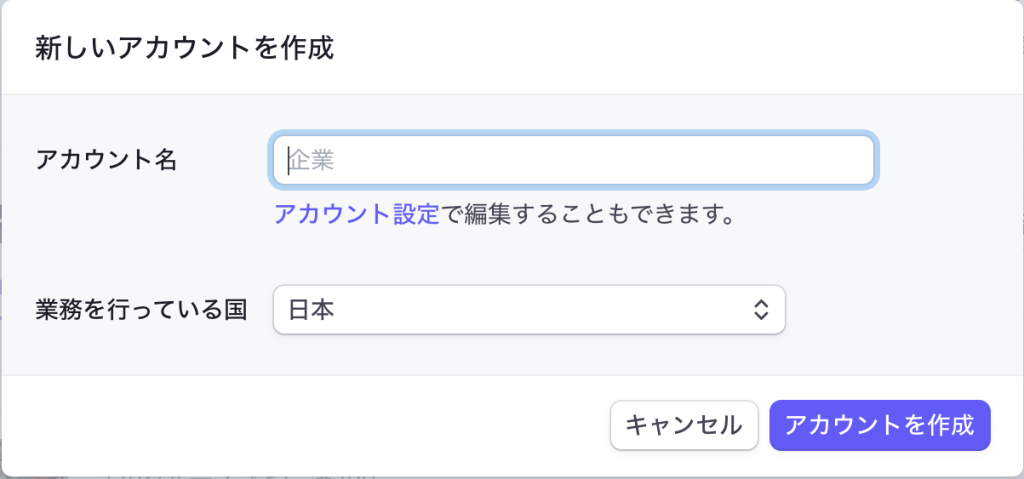1024x479 pixels.
Task: Click empty footer area left of キャンセル
Action: coord(300,425)
